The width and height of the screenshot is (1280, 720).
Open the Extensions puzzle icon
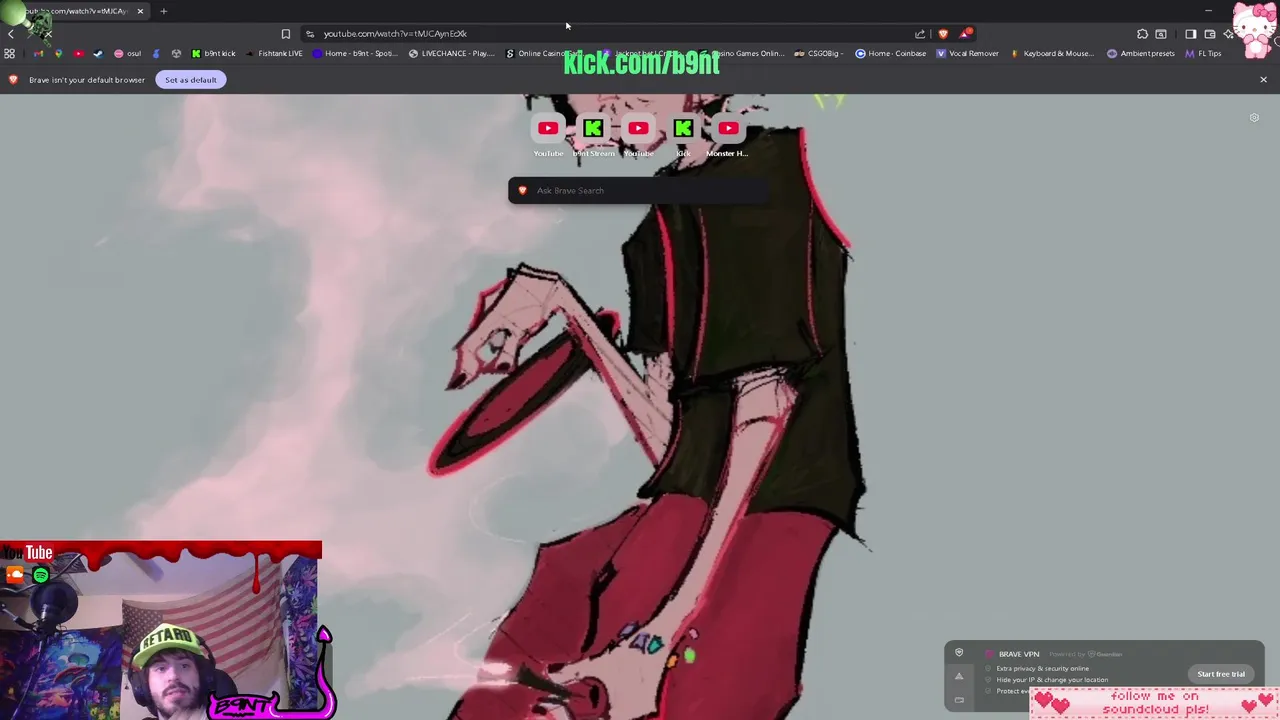click(1142, 34)
